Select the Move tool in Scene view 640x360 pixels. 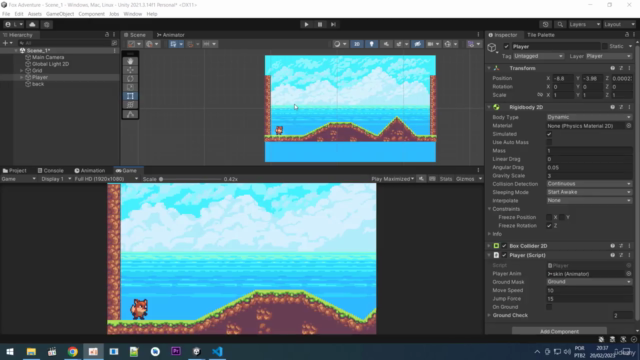coord(130,70)
